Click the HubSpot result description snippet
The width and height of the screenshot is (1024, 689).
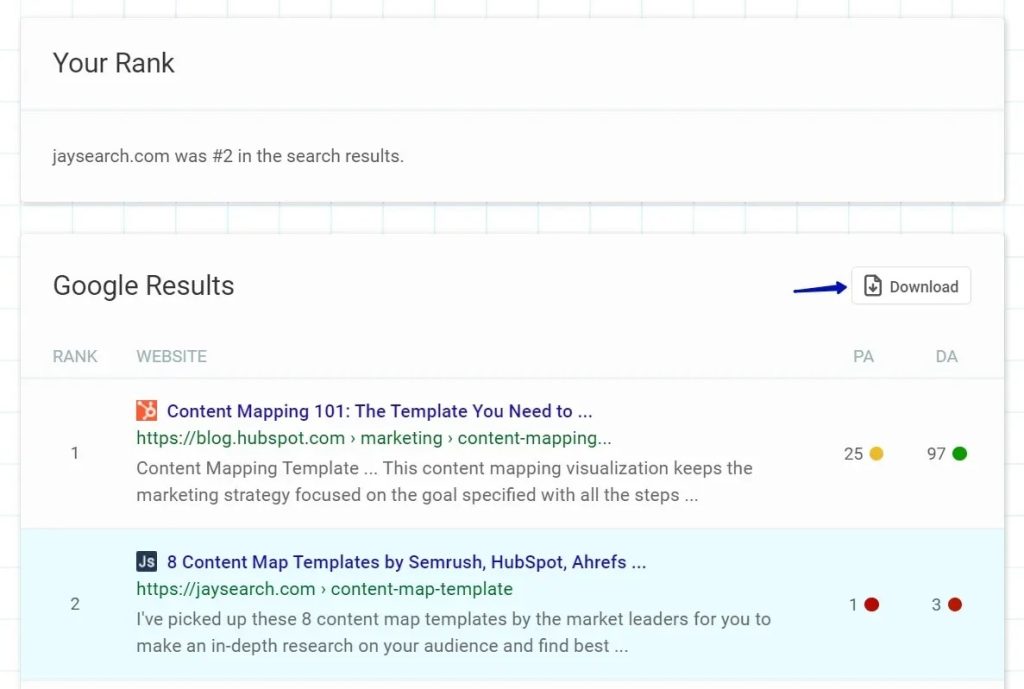(444, 481)
